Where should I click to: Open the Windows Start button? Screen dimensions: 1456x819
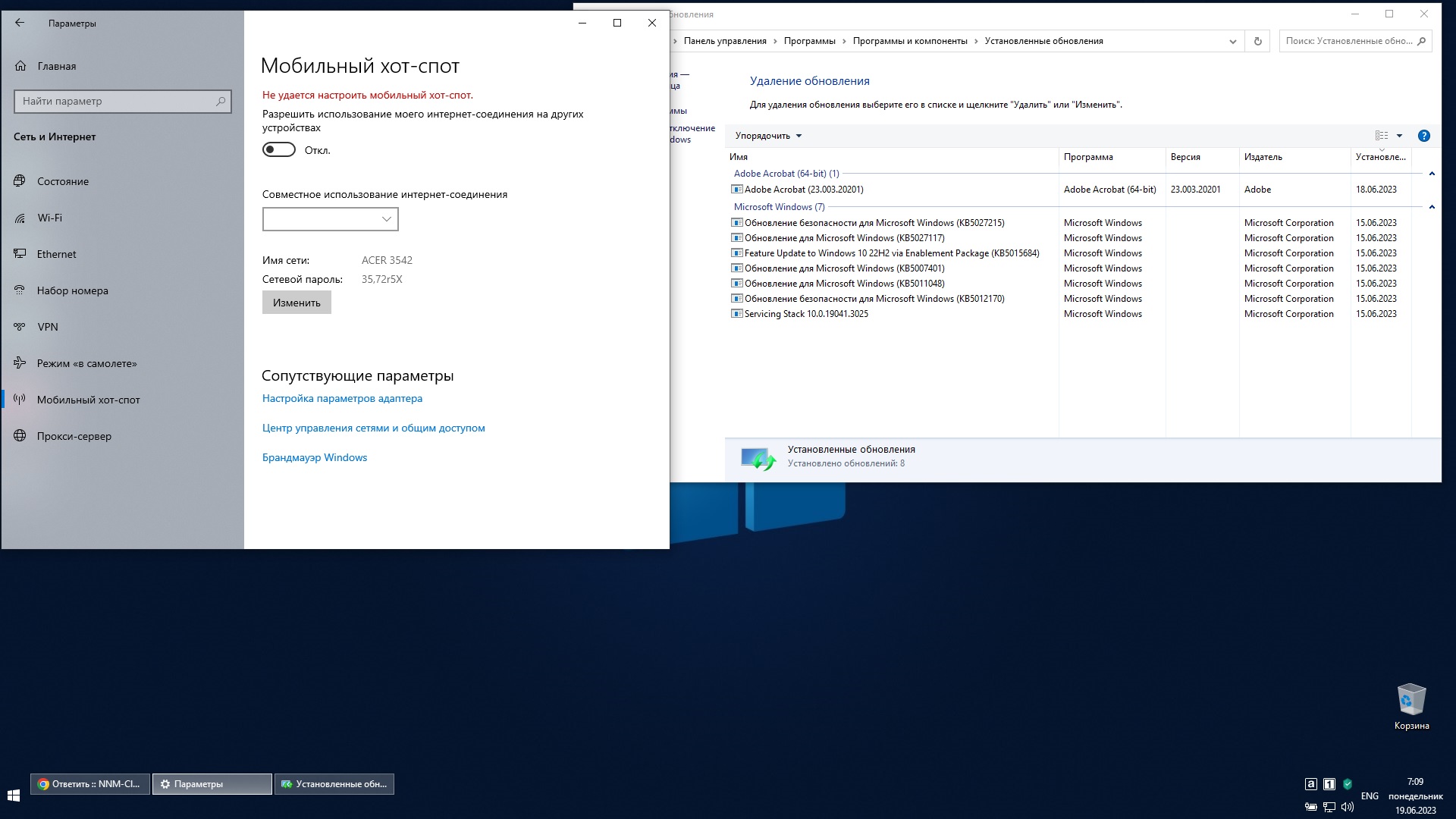click(13, 795)
